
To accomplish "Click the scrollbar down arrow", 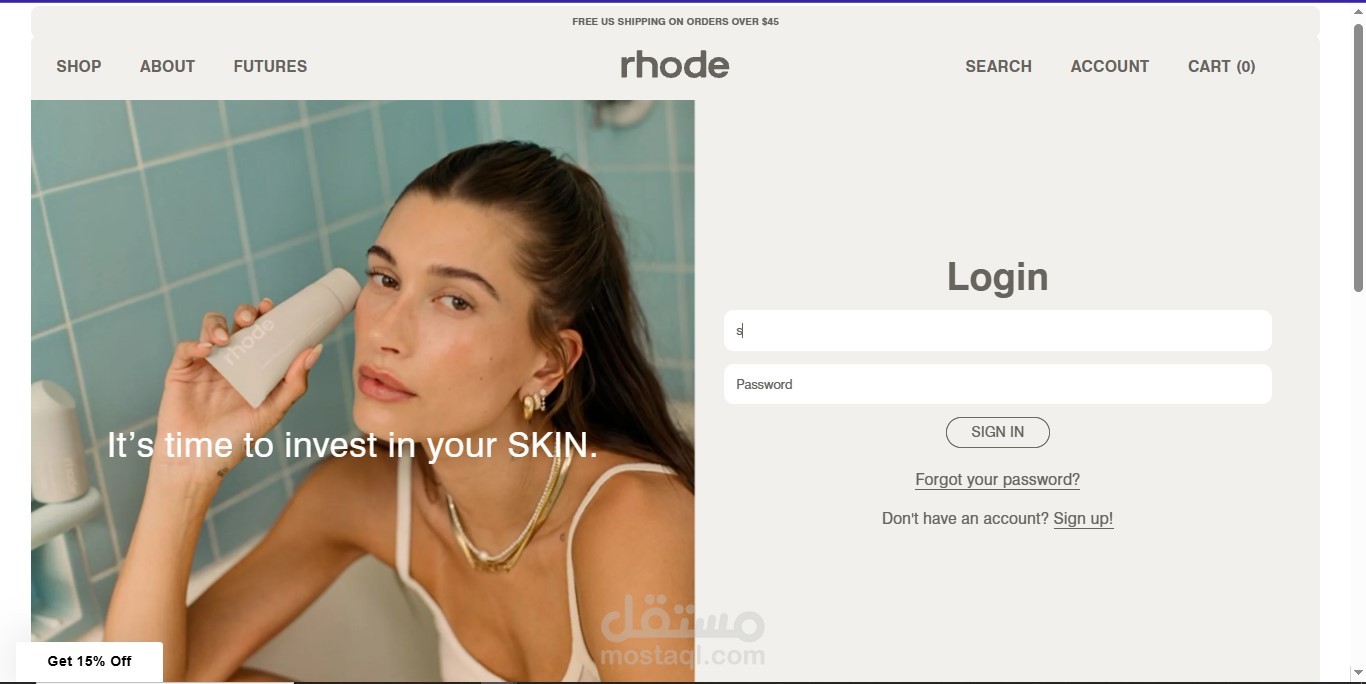I will pos(1358,674).
